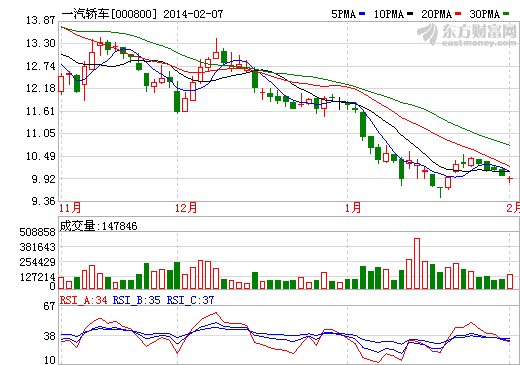Click the 127214 volume axis label
The image size is (520, 365).
click(x=38, y=277)
